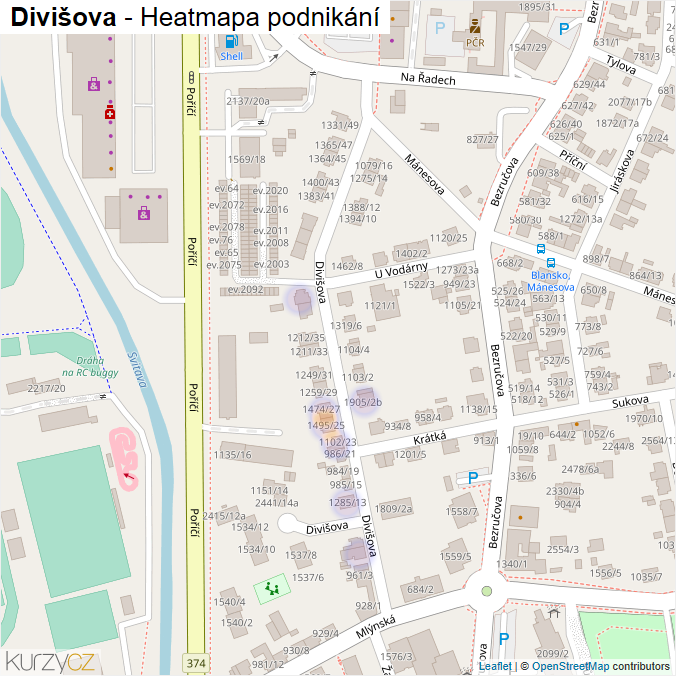This screenshot has height=676, width=676.
Task: Click house number 1340/1
Action: tap(512, 564)
